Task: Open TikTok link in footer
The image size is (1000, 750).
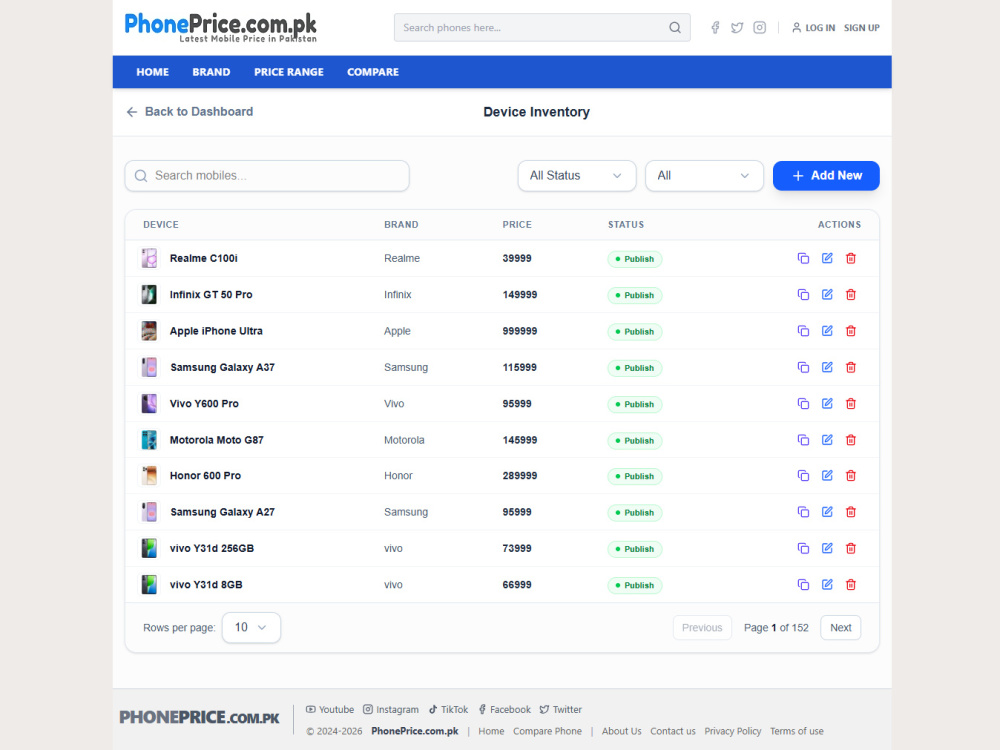Action: [x=448, y=709]
